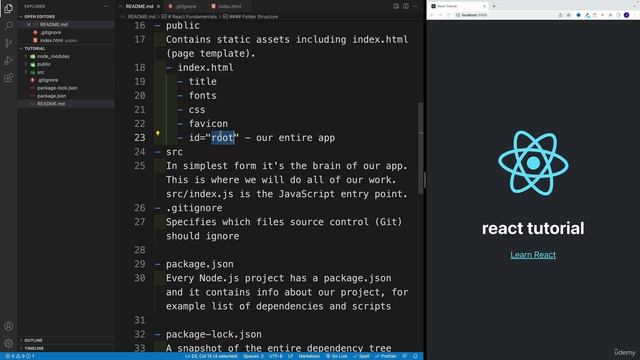The height and width of the screenshot is (360, 640).
Task: Open the Search view in activity bar
Action: pos(8,26)
